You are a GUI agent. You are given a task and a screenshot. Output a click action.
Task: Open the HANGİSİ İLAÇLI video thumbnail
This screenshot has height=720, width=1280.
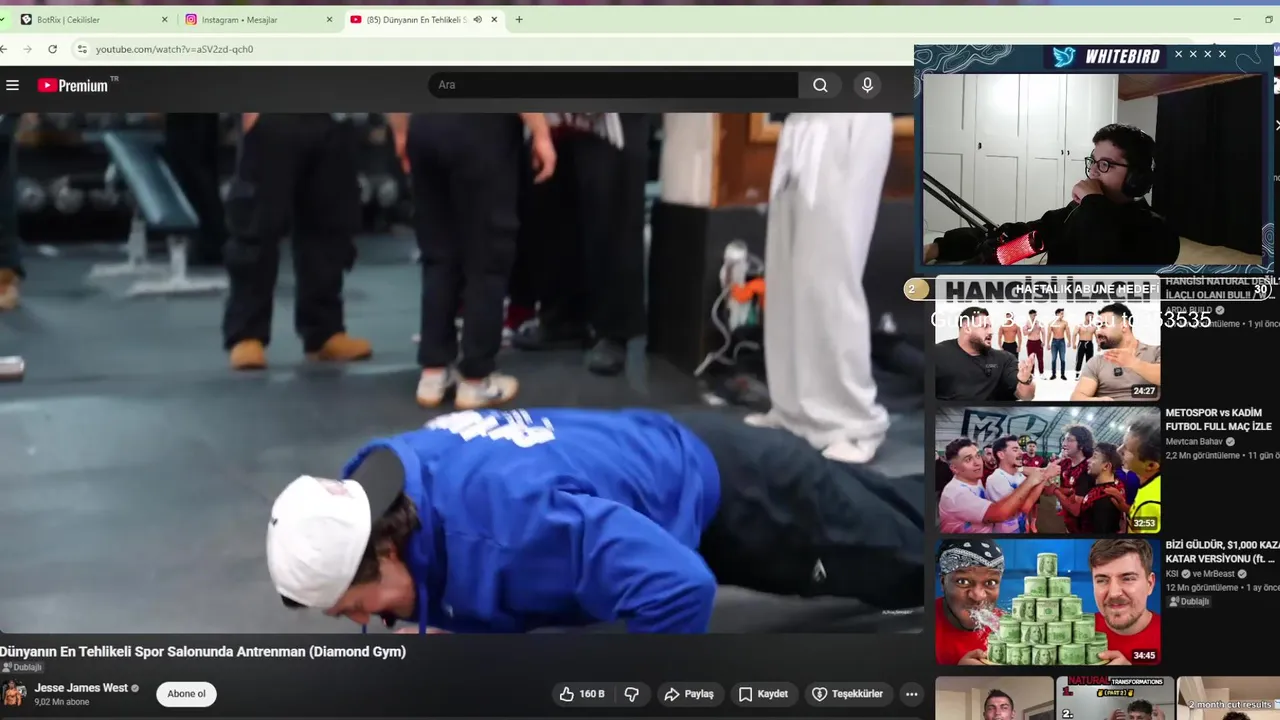pos(1047,337)
